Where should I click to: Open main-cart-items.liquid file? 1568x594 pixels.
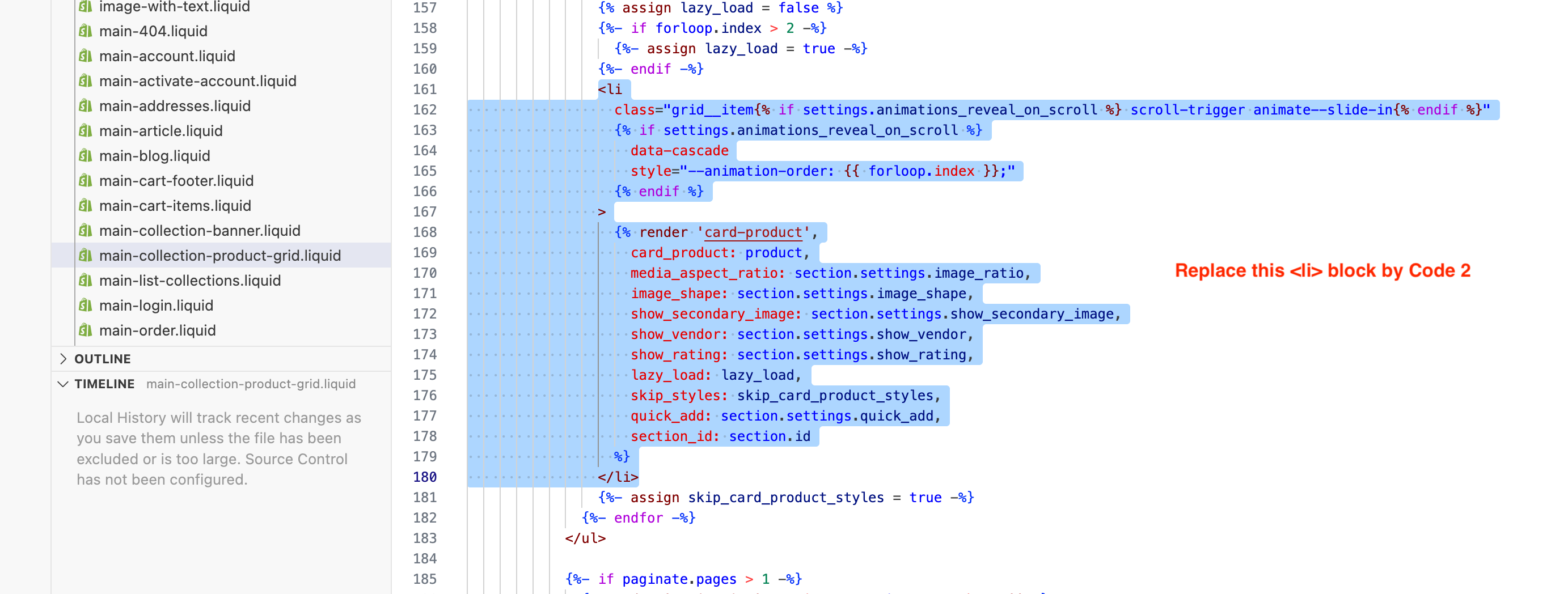175,206
